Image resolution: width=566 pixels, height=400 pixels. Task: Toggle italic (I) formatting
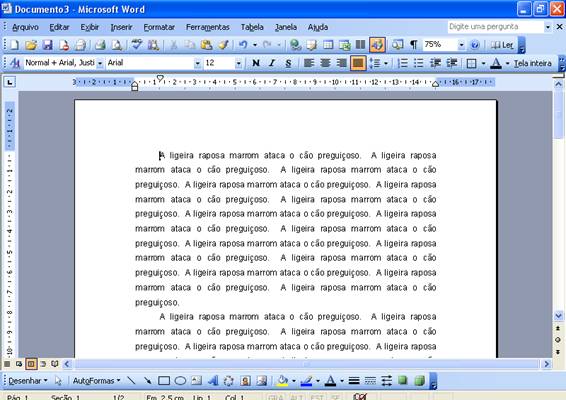pos(272,63)
